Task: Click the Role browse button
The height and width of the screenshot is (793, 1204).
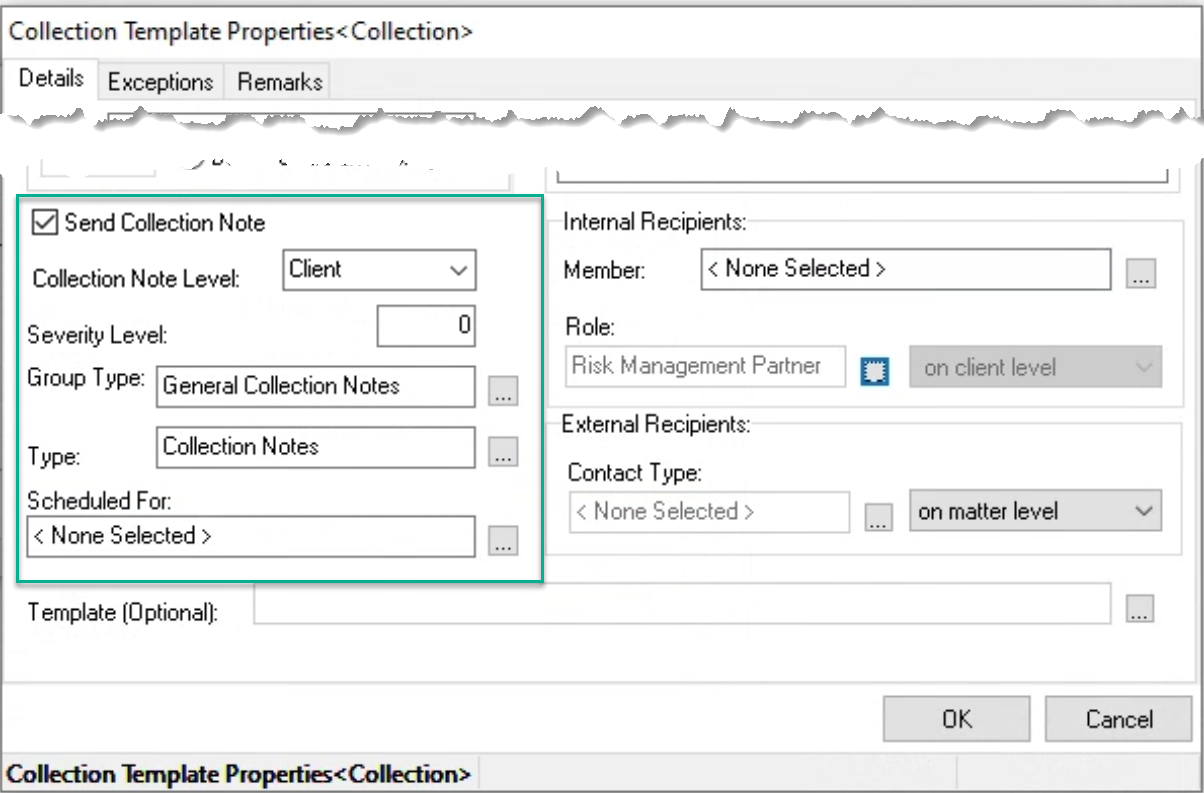Action: 874,371
